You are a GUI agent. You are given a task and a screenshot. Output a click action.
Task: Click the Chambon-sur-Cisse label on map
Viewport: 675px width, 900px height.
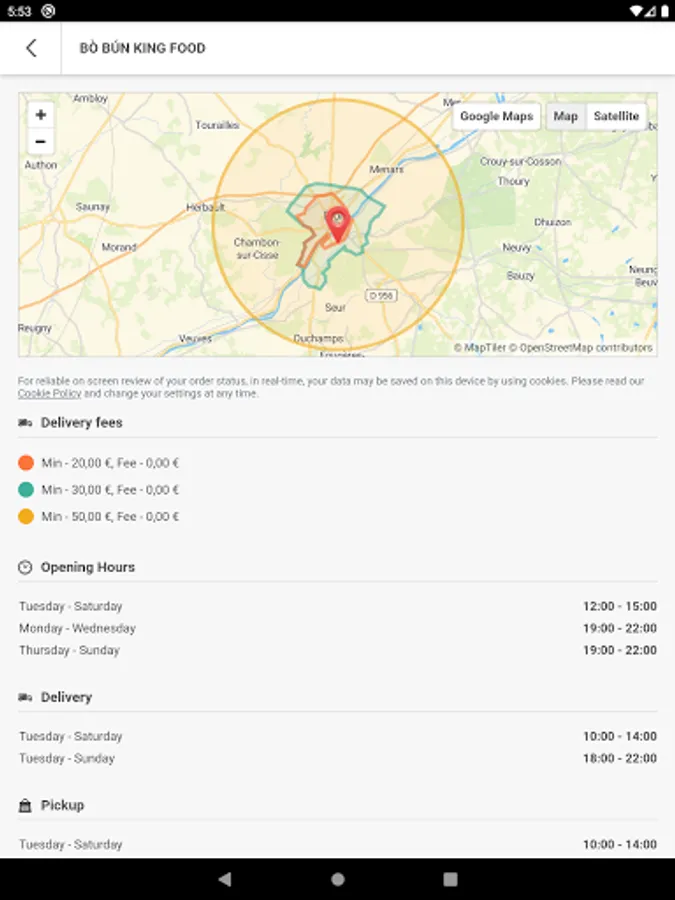click(x=257, y=249)
